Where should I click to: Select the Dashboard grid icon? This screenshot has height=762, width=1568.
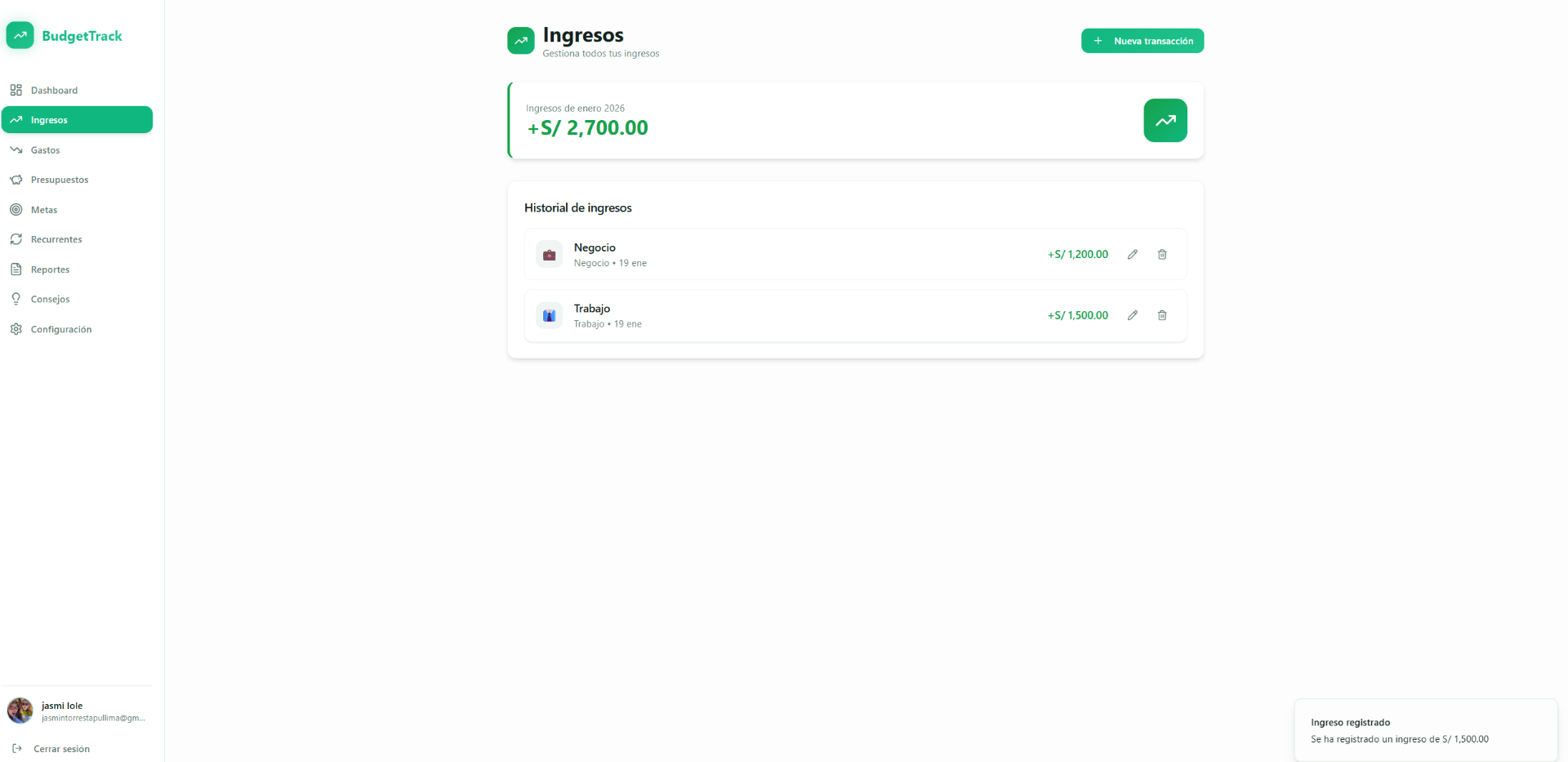pos(16,90)
